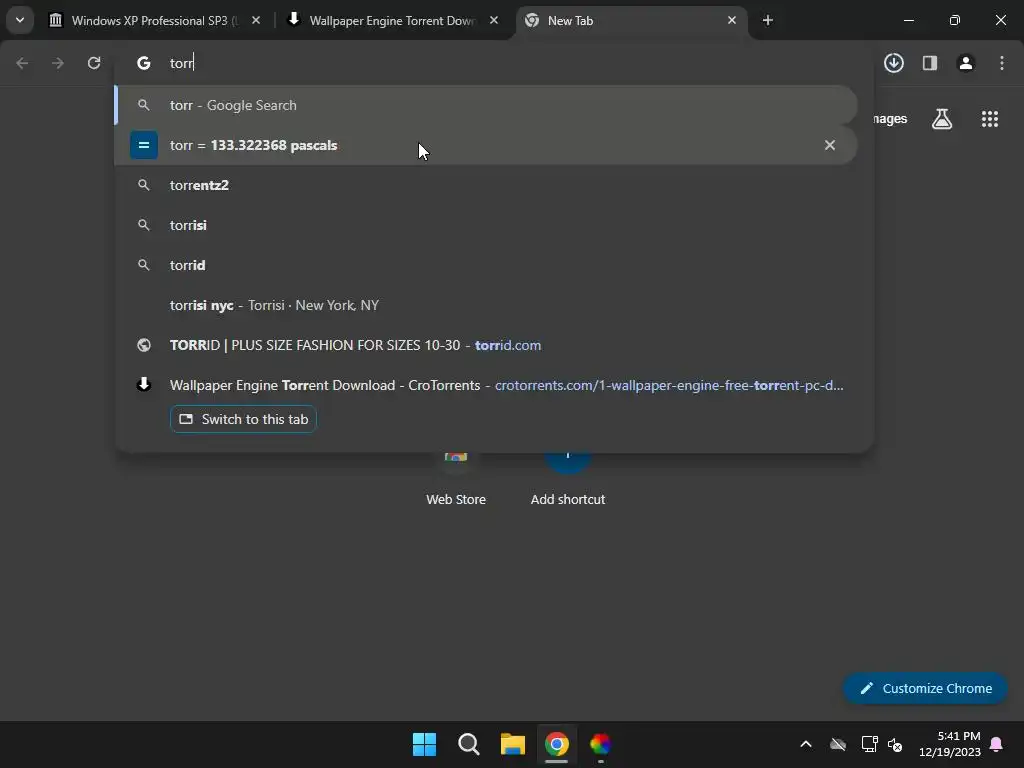Close the New Tab tab
Image resolution: width=1024 pixels, height=768 pixels.
pyautogui.click(x=731, y=20)
